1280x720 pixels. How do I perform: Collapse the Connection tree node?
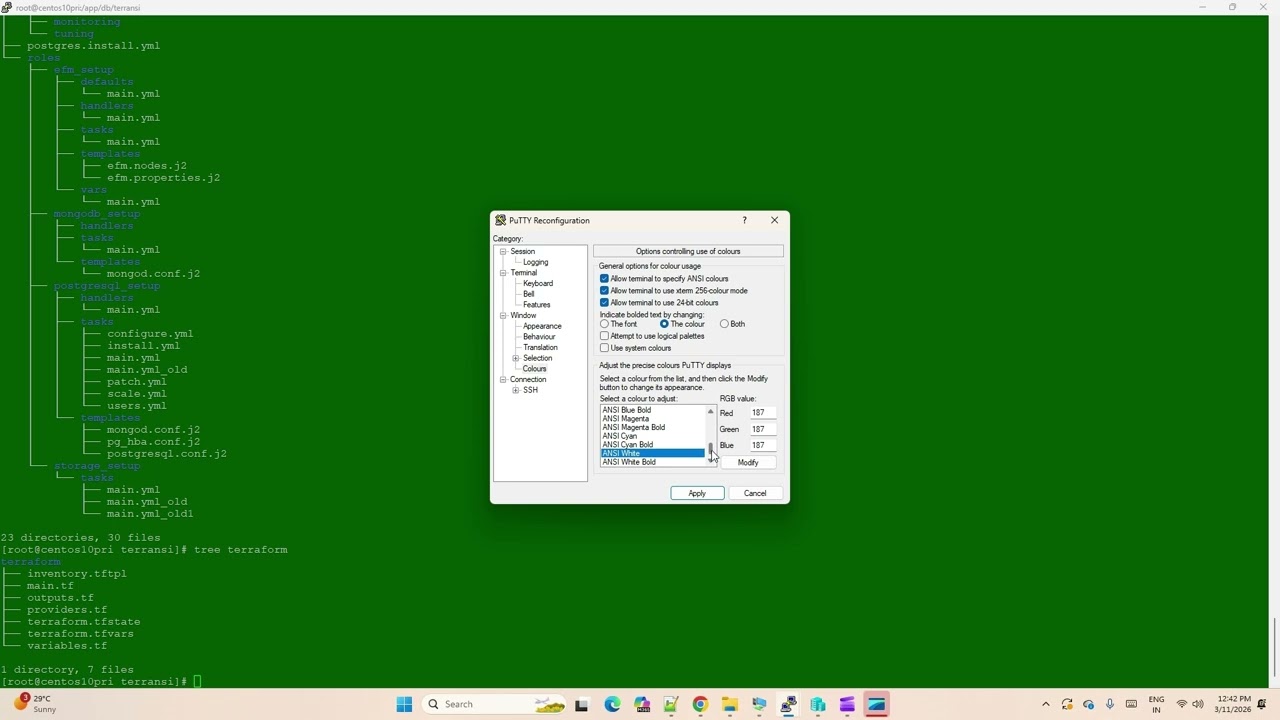coord(503,380)
